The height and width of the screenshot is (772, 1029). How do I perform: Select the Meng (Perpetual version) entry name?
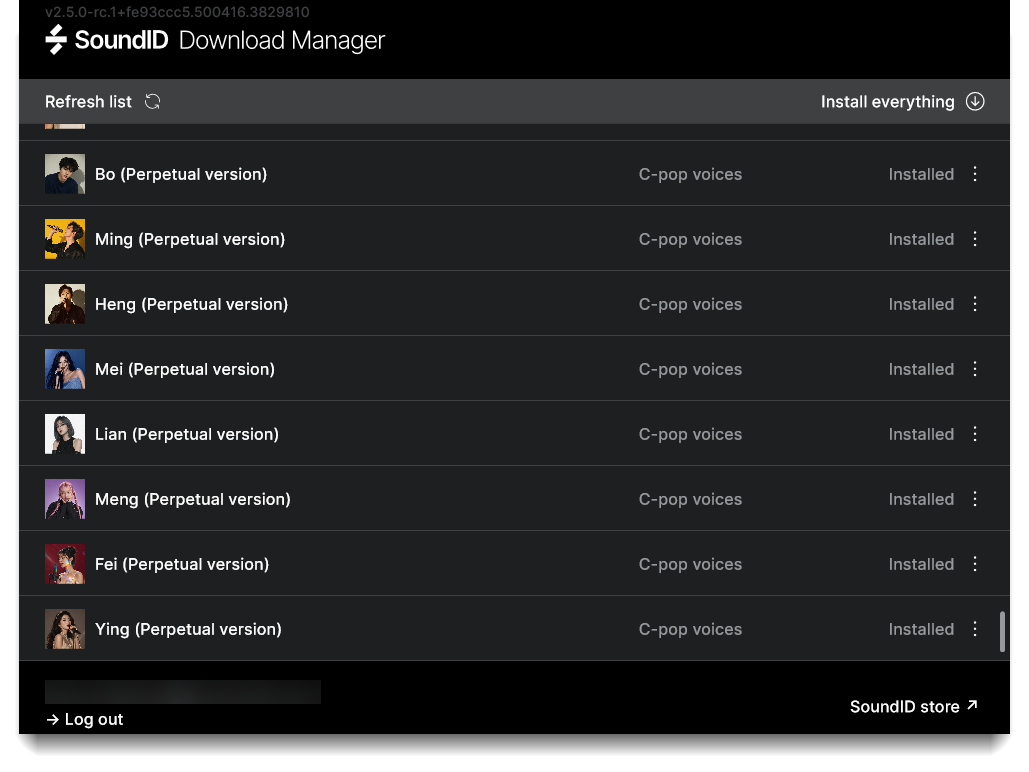pyautogui.click(x=193, y=499)
